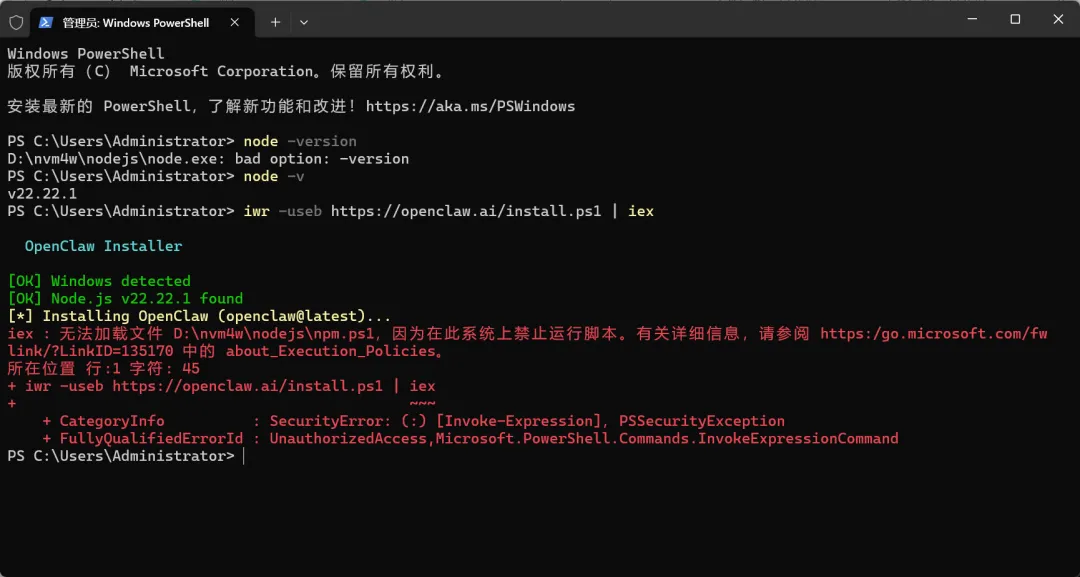The height and width of the screenshot is (577, 1080).
Task: Click the 'OpenClaw Installer' heading
Action: (x=103, y=246)
